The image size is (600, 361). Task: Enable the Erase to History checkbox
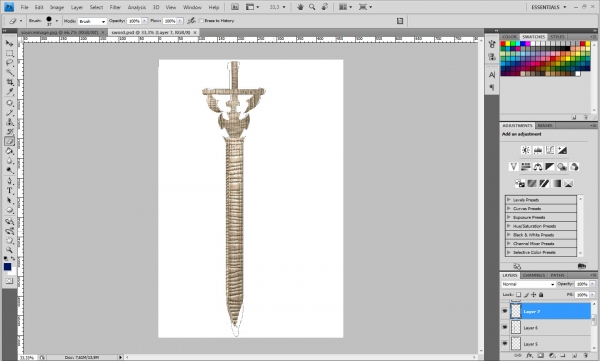tap(201, 21)
